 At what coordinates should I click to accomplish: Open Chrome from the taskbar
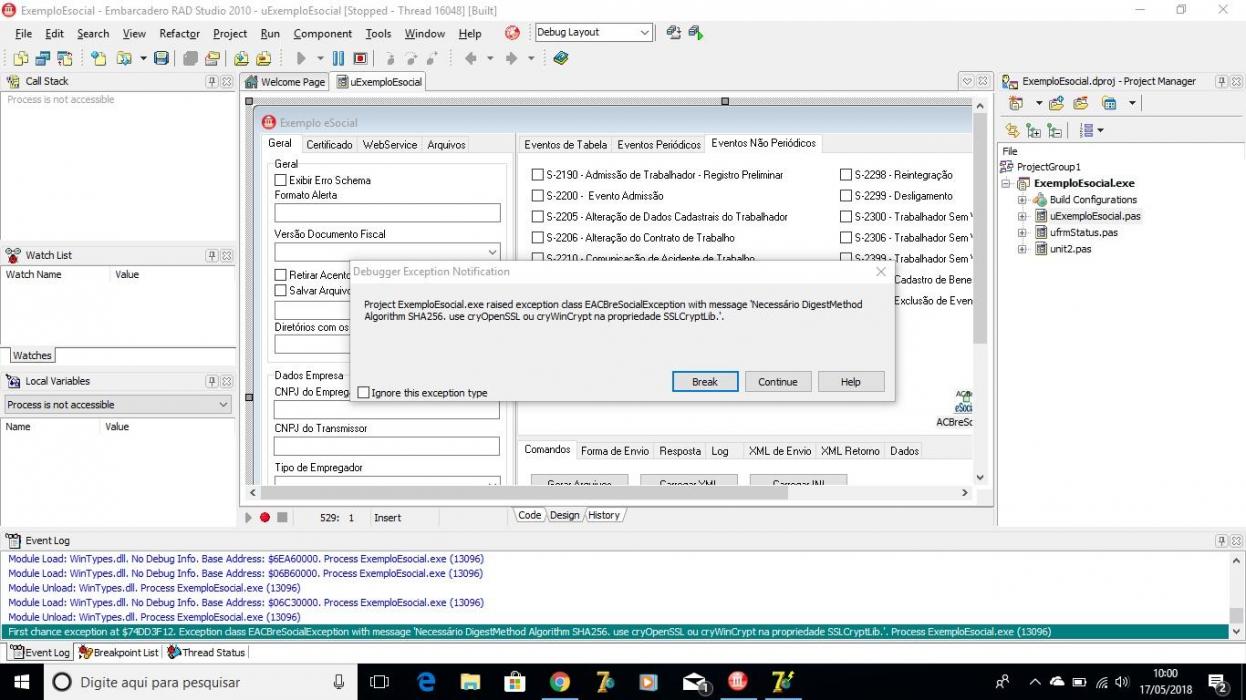[x=560, y=682]
